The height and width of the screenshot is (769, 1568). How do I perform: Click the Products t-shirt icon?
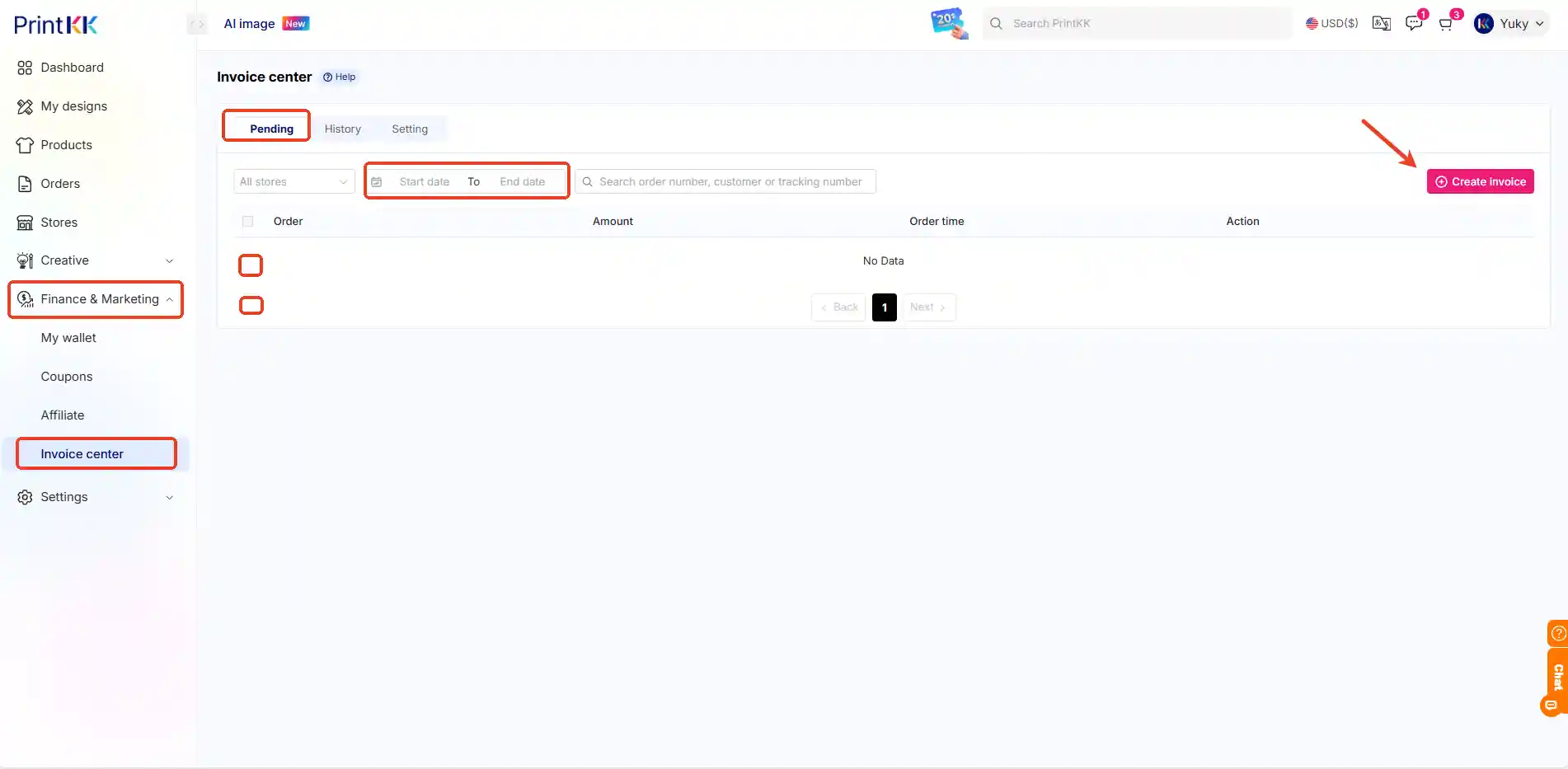pos(24,145)
